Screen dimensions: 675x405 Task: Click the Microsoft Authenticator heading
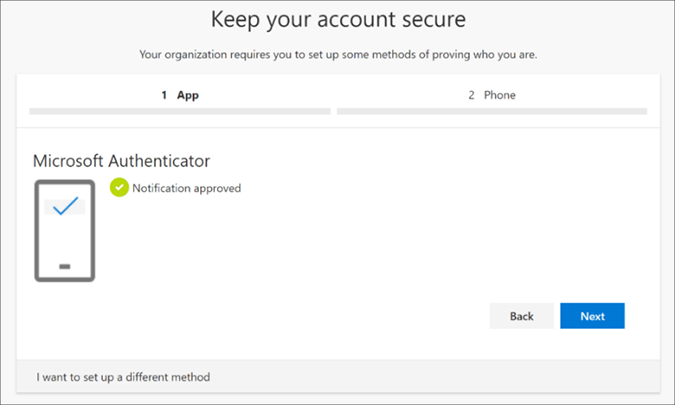(x=121, y=161)
